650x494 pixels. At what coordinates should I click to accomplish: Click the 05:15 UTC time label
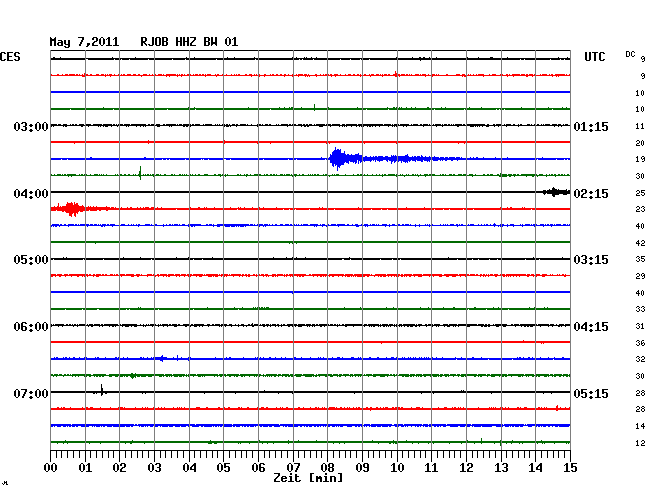pos(591,393)
